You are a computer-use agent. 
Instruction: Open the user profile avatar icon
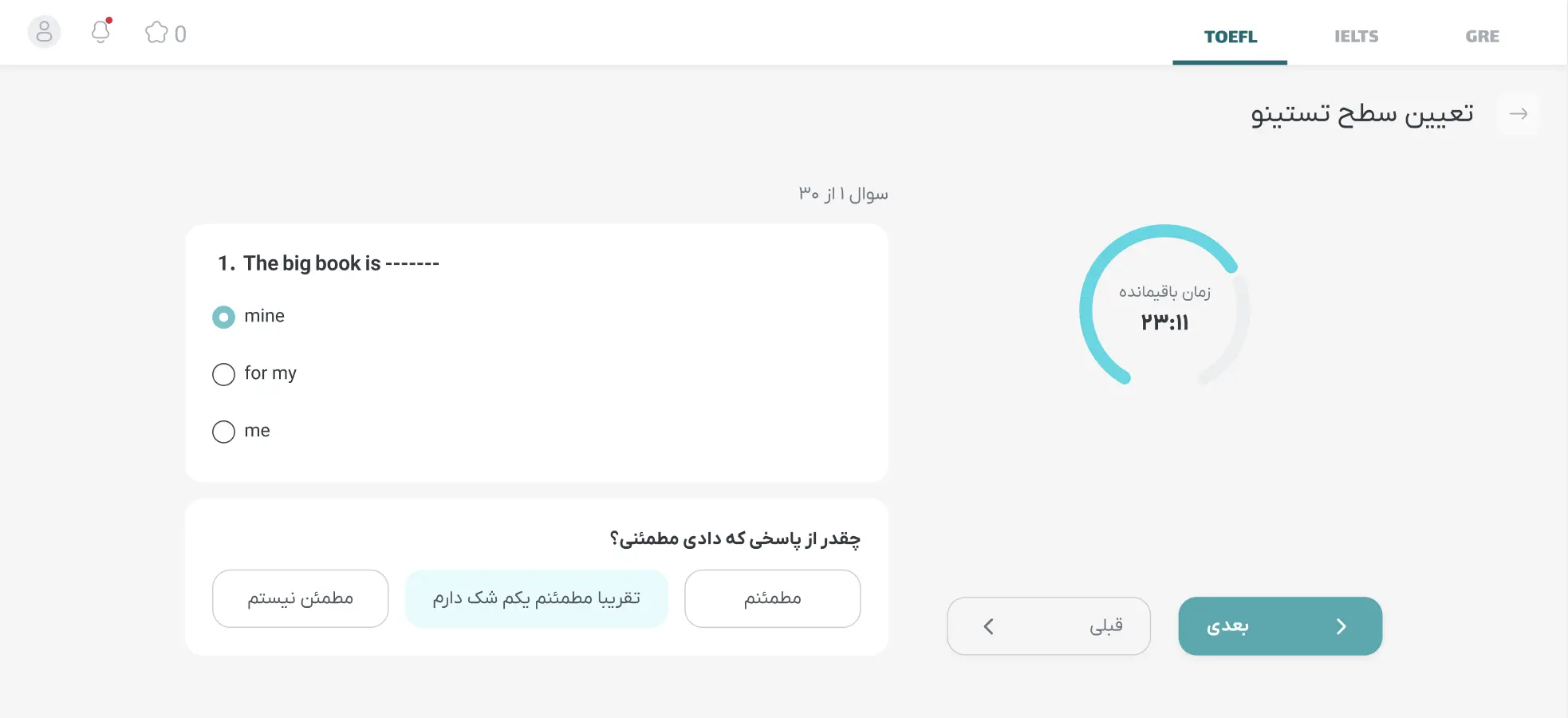pyautogui.click(x=44, y=32)
